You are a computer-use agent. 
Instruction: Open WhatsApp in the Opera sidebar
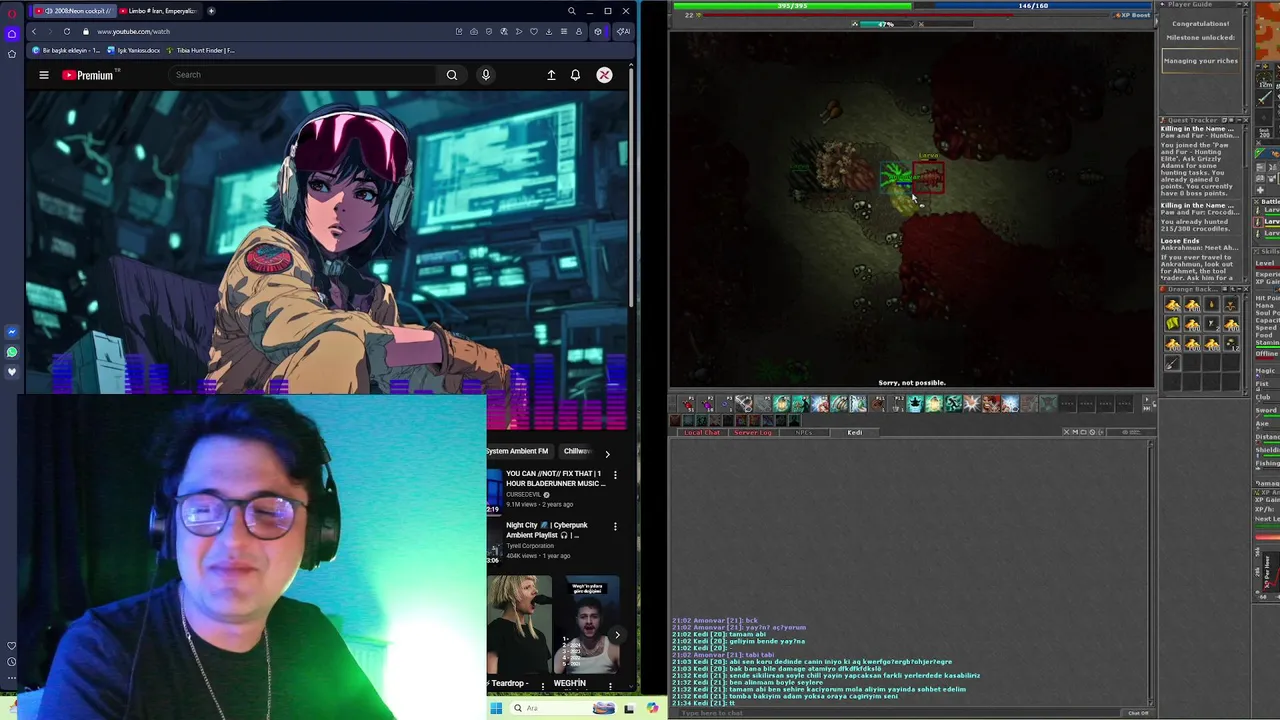(12, 352)
